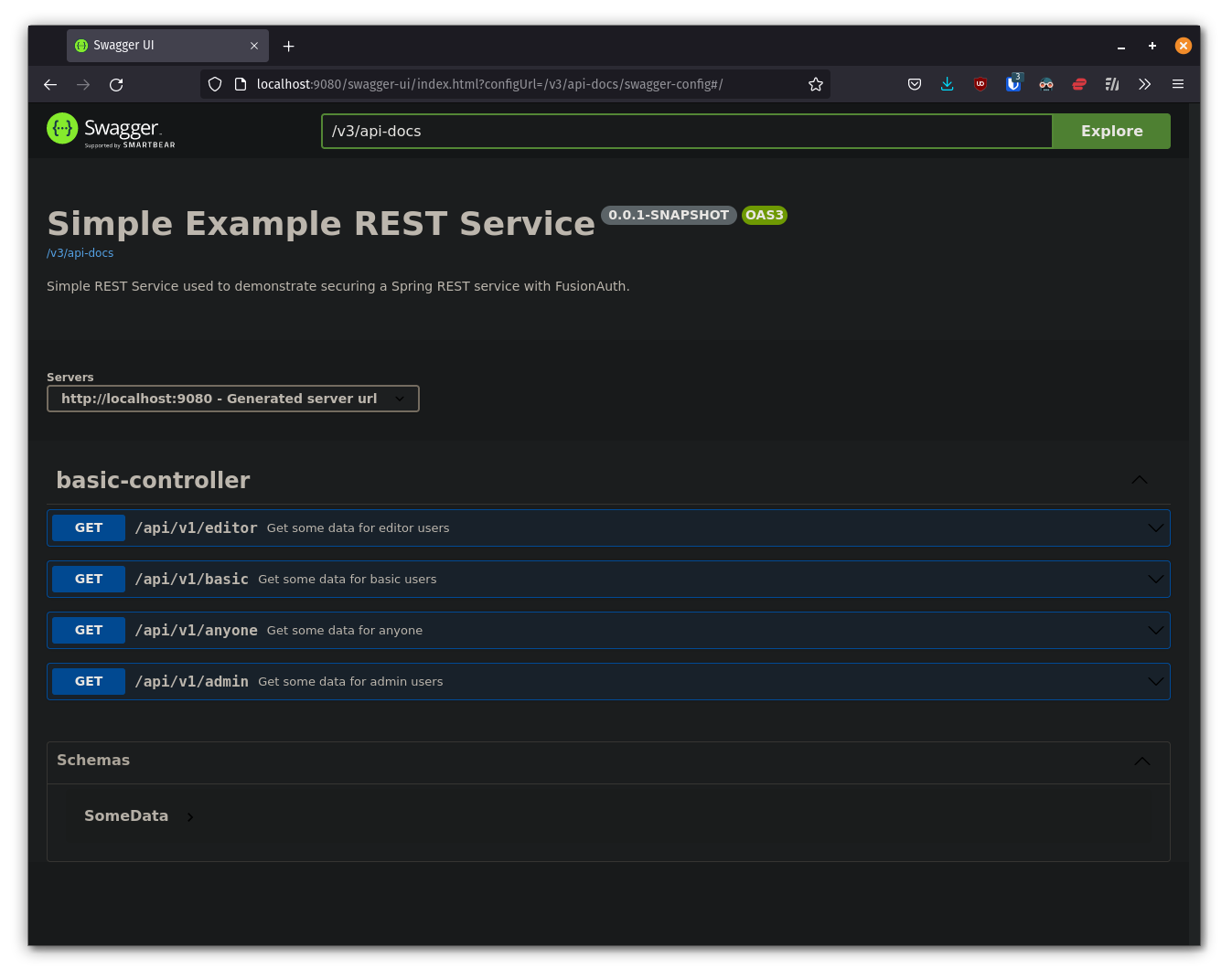The height and width of the screenshot is (980, 1232).
Task: Maximize the browser window
Action: click(x=1152, y=46)
